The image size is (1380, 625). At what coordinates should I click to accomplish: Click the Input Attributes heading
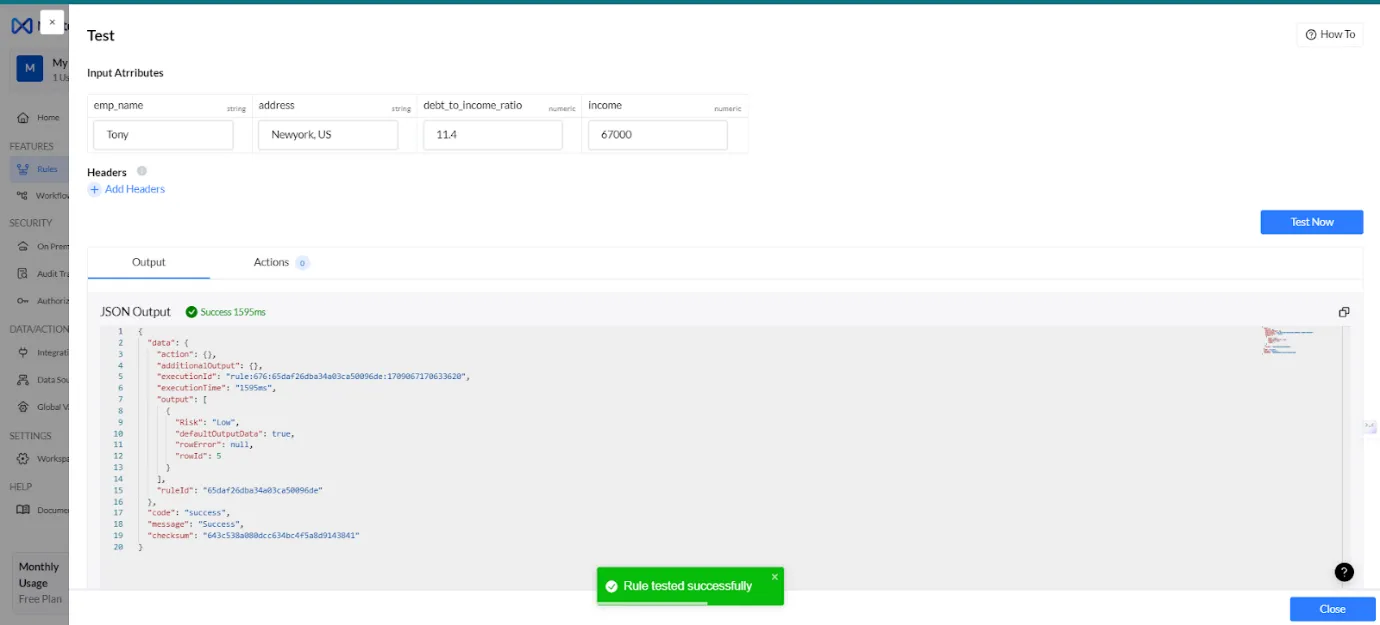click(125, 73)
